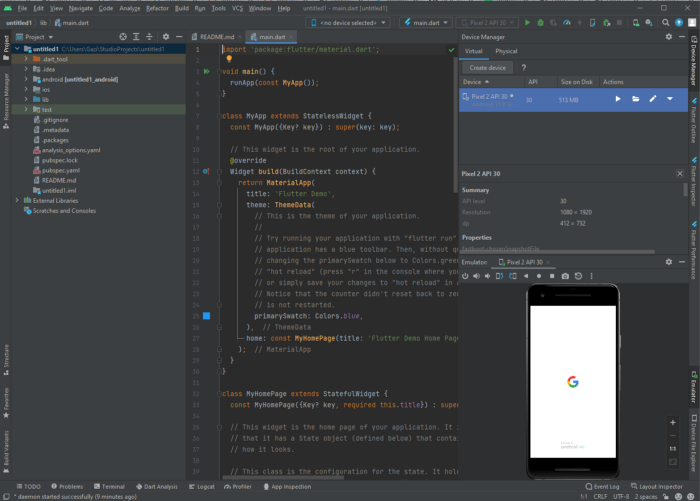700x501 pixels.
Task: Click the red Stop button in toolbar
Action: pyautogui.click(x=619, y=23)
